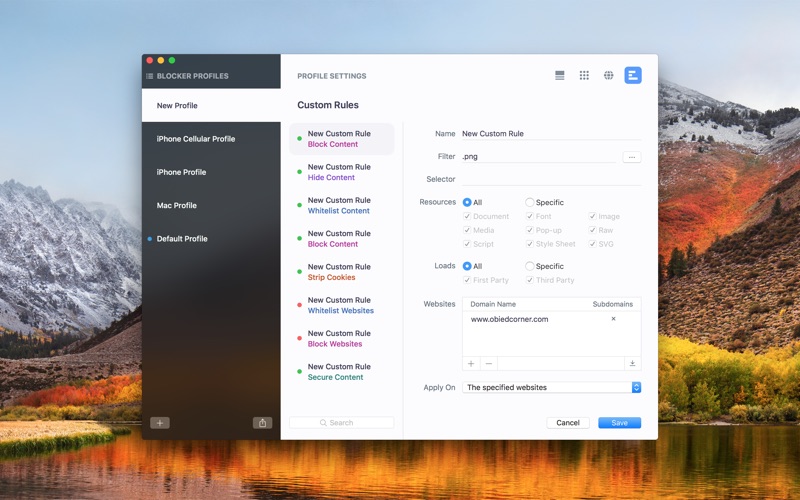Viewport: 800px width, 500px height.
Task: Select iPhone Cellular Profile
Action: click(x=211, y=139)
